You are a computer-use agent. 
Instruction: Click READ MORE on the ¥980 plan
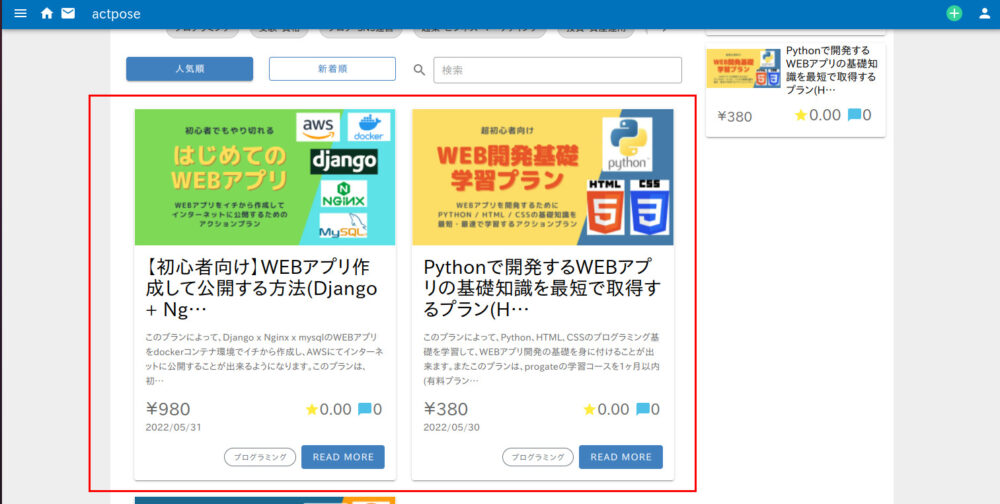[x=343, y=457]
